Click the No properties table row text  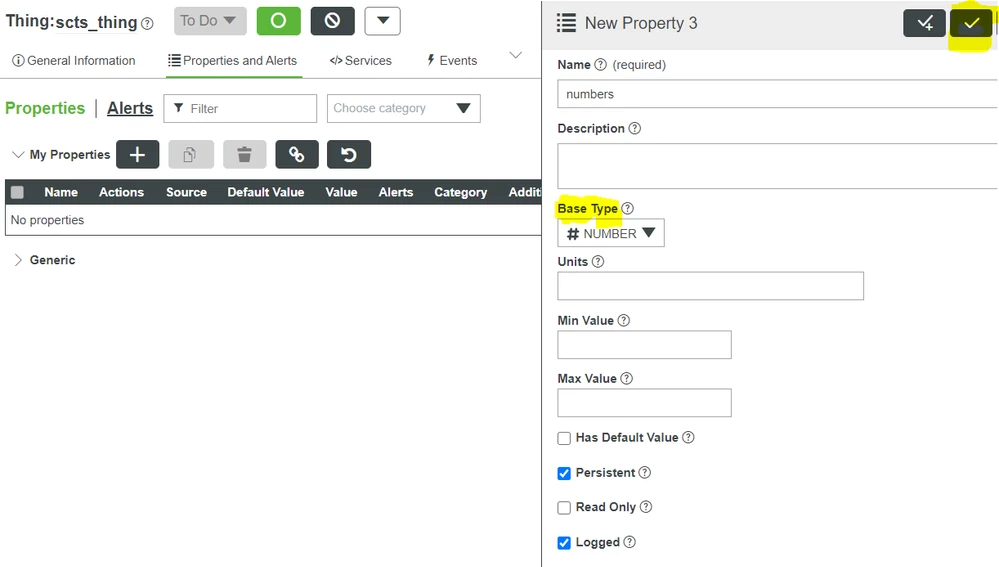click(47, 220)
